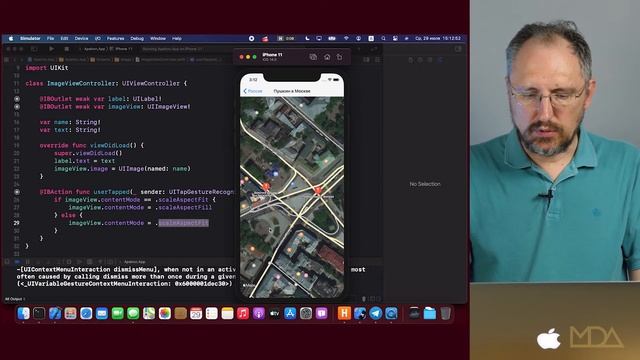Click the Wi-Fi status icon
The height and width of the screenshot is (360, 640).
(346, 38)
